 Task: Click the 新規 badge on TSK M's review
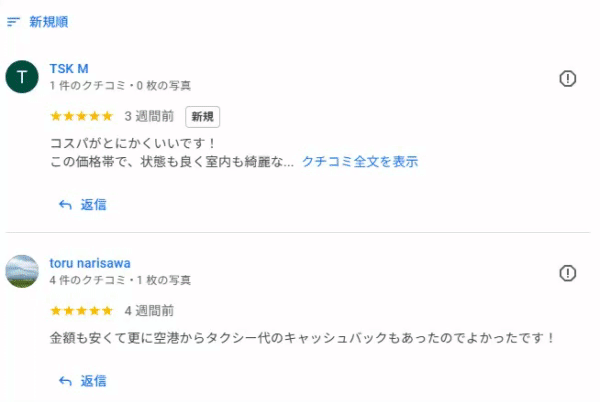point(202,117)
